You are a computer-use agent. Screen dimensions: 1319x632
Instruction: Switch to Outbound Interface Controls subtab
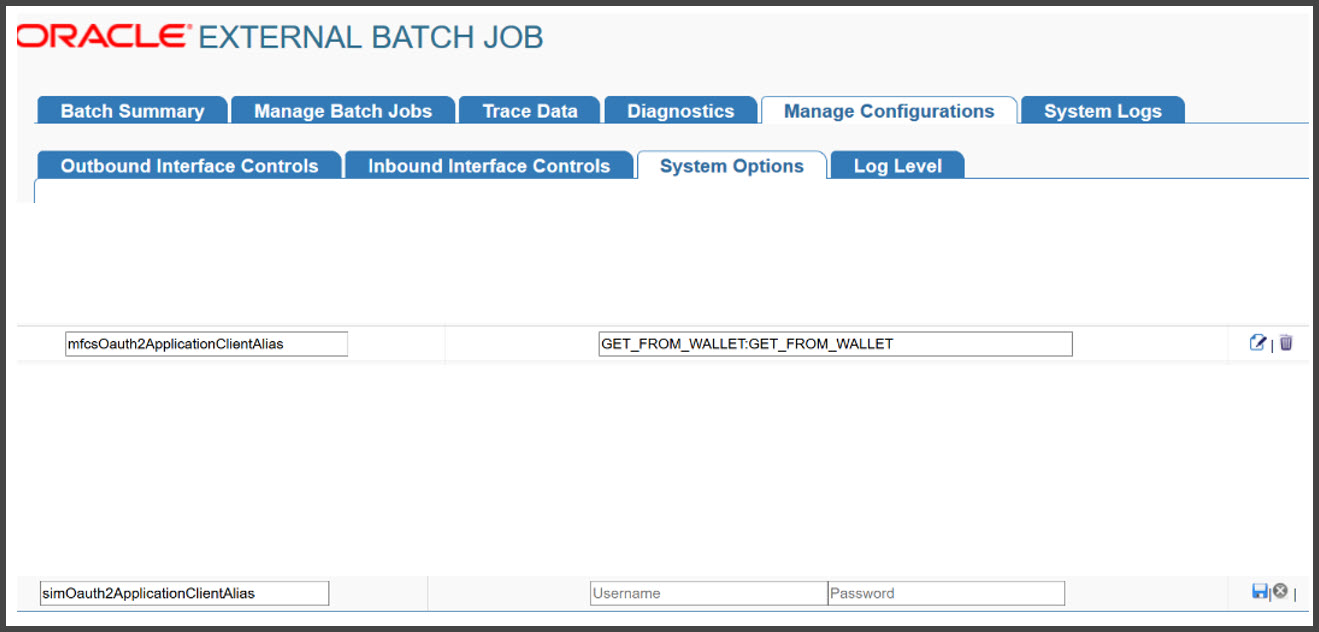tap(189, 166)
